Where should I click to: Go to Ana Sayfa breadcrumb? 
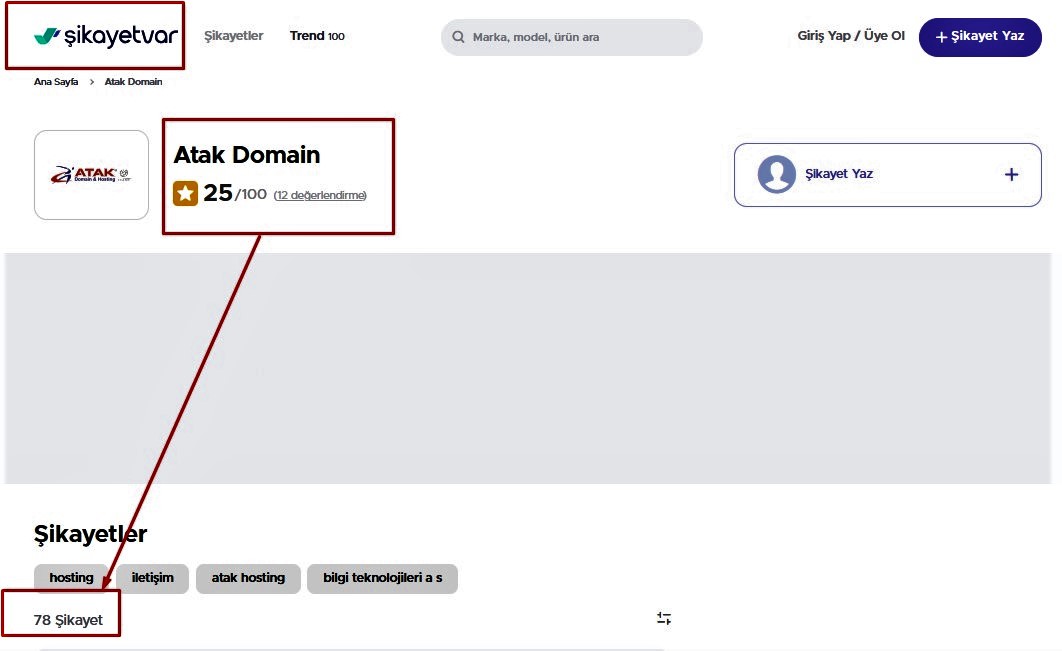[x=56, y=82]
